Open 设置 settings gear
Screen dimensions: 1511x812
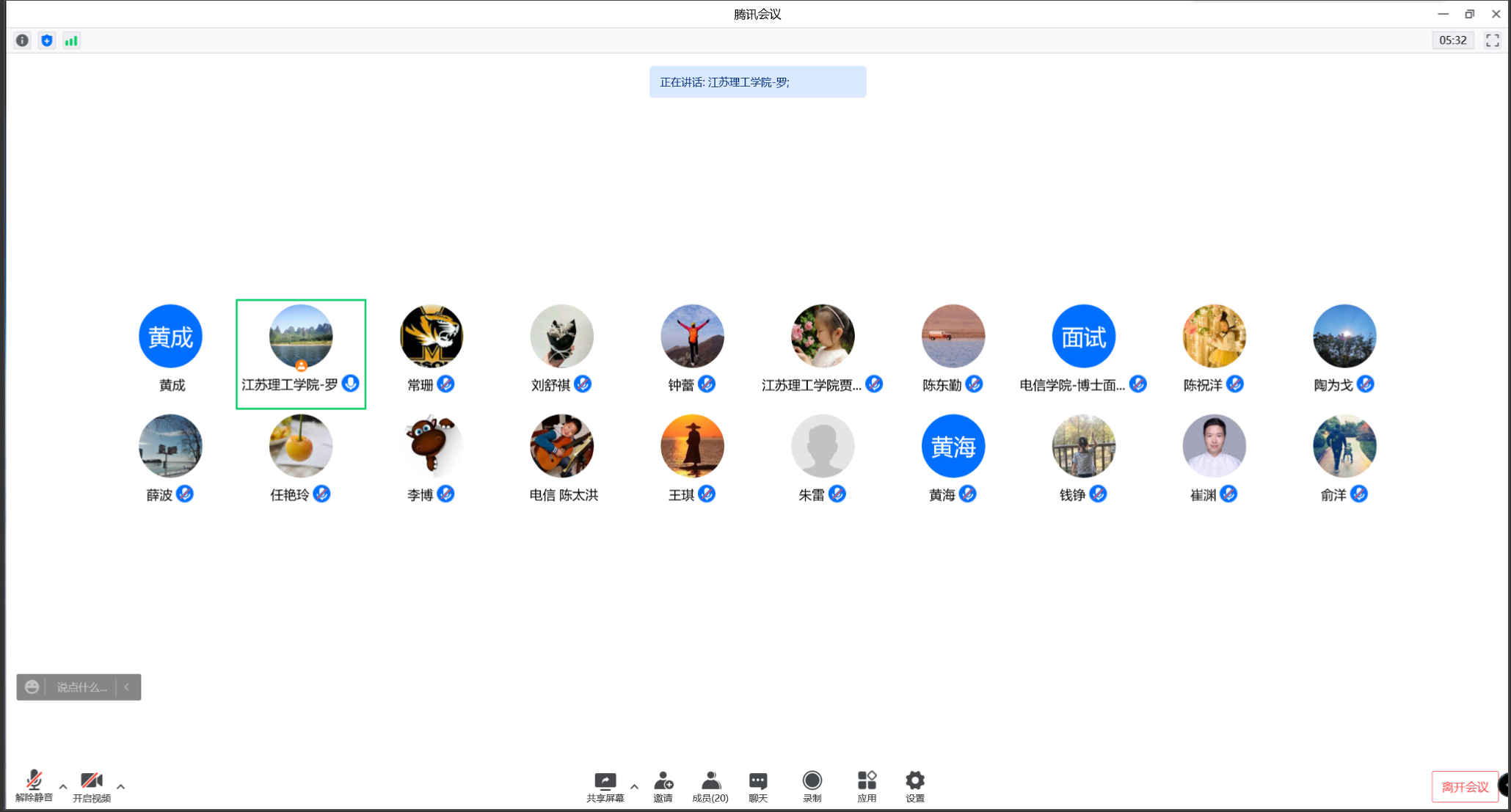[915, 787]
